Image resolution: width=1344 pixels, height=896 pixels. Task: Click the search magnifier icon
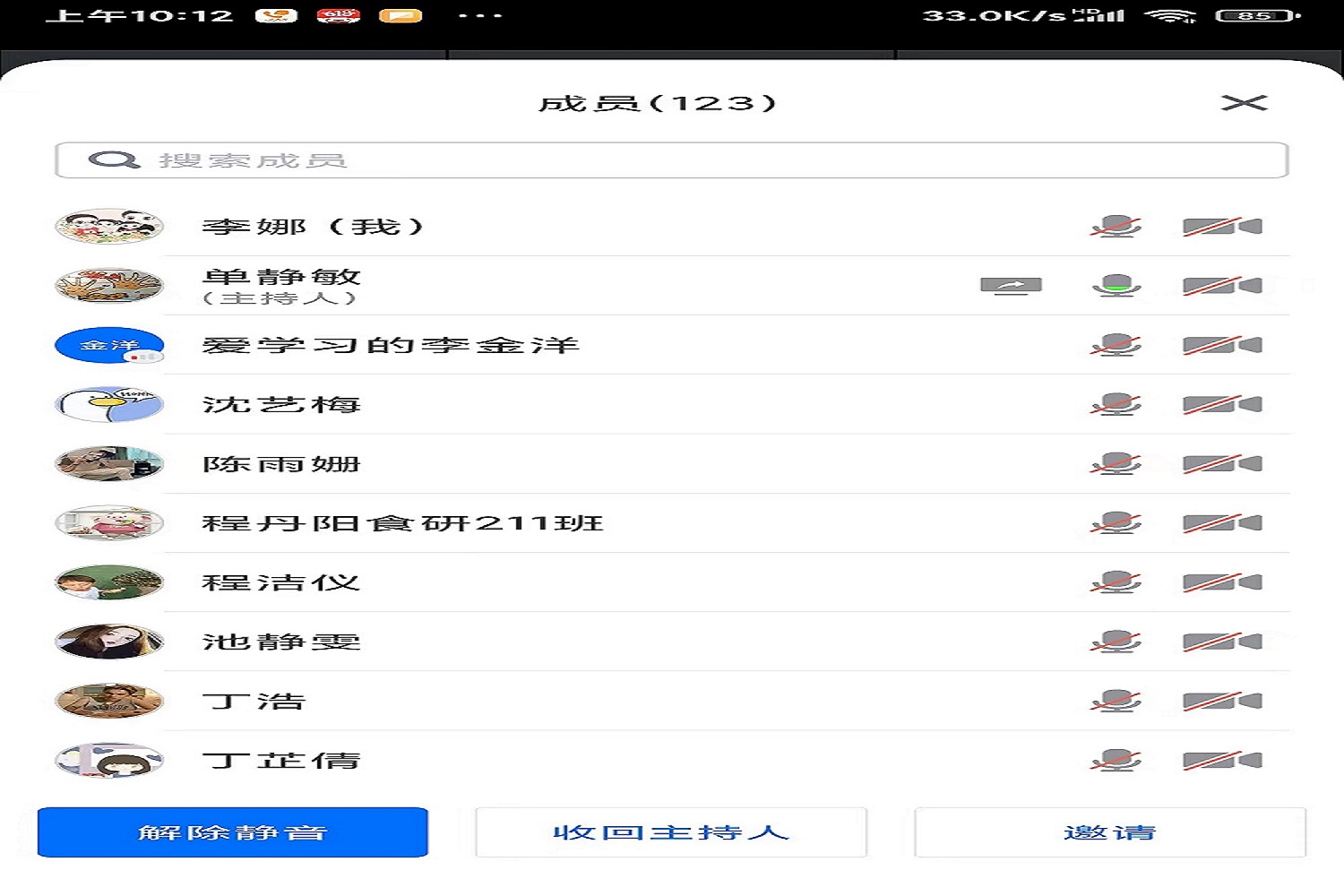pyautogui.click(x=113, y=160)
